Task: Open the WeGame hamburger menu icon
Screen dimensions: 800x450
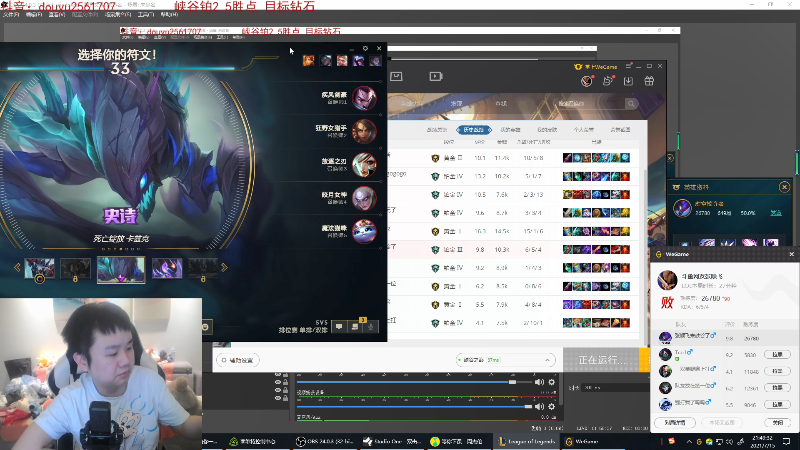Action: click(629, 66)
